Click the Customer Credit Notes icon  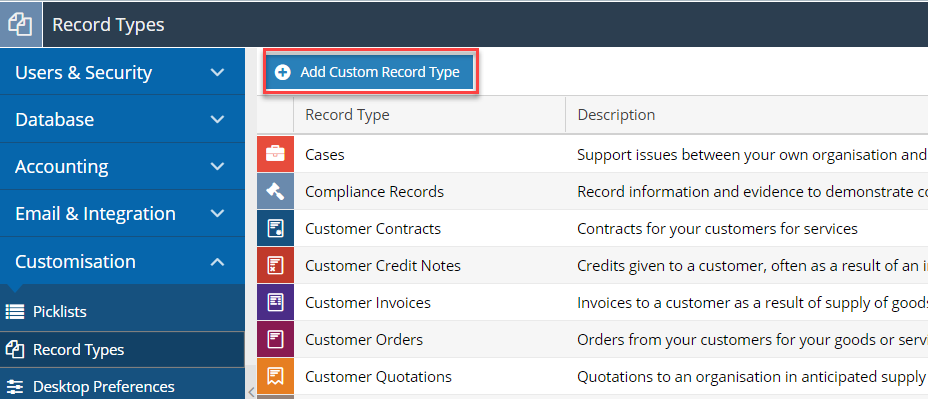point(275,265)
